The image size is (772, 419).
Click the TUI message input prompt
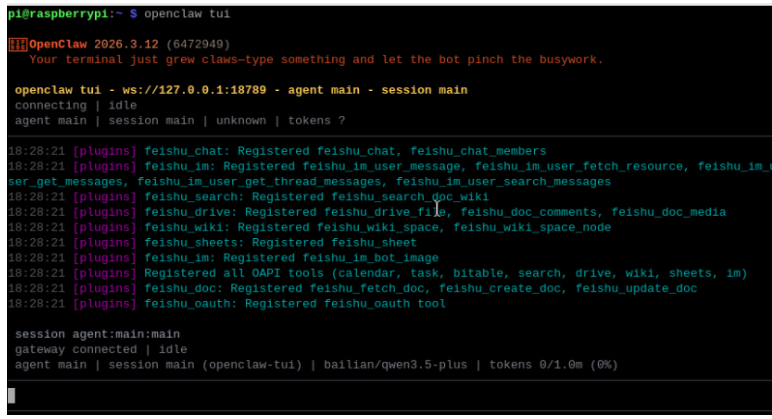389,396
